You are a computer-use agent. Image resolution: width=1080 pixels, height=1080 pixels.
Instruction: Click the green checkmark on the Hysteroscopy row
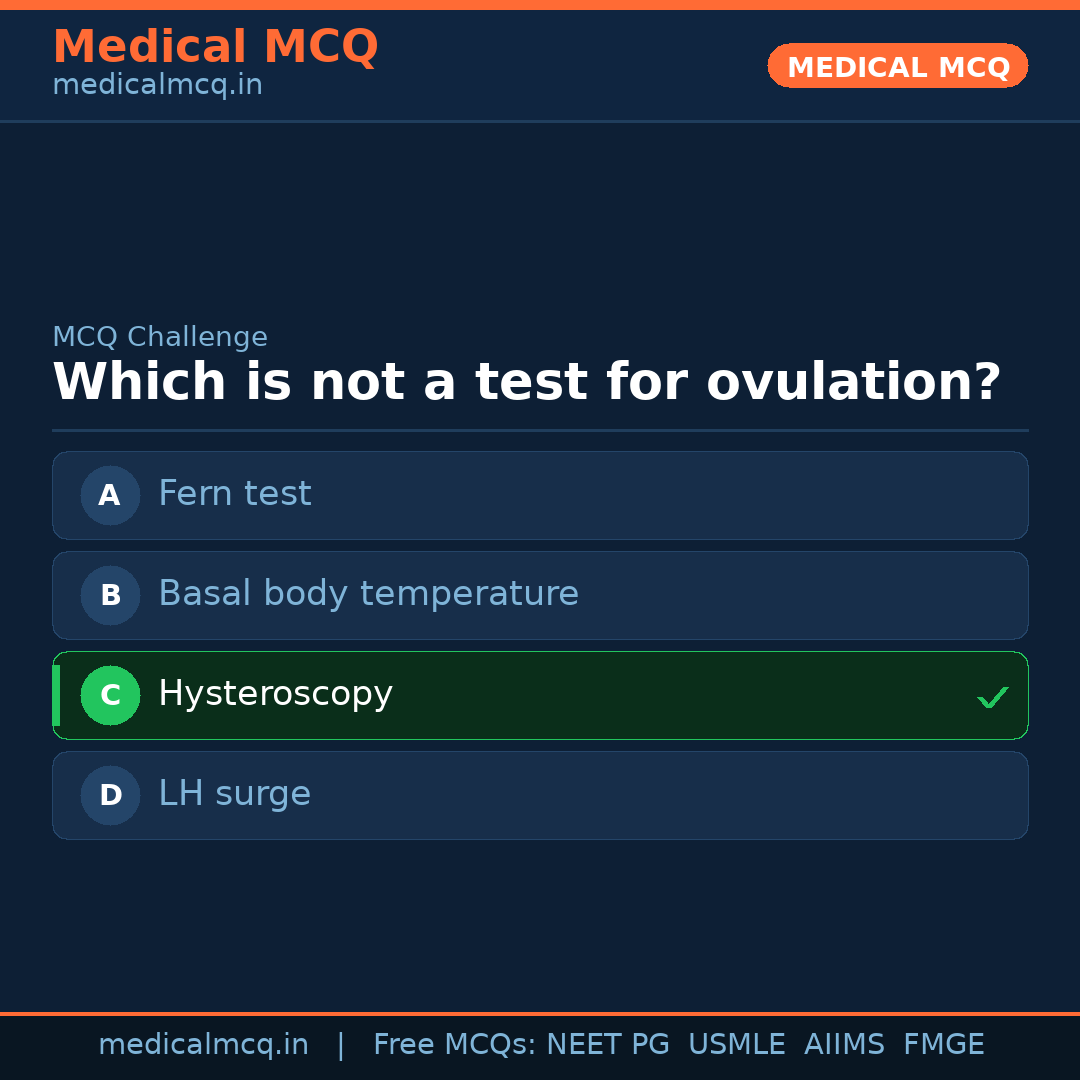(992, 696)
